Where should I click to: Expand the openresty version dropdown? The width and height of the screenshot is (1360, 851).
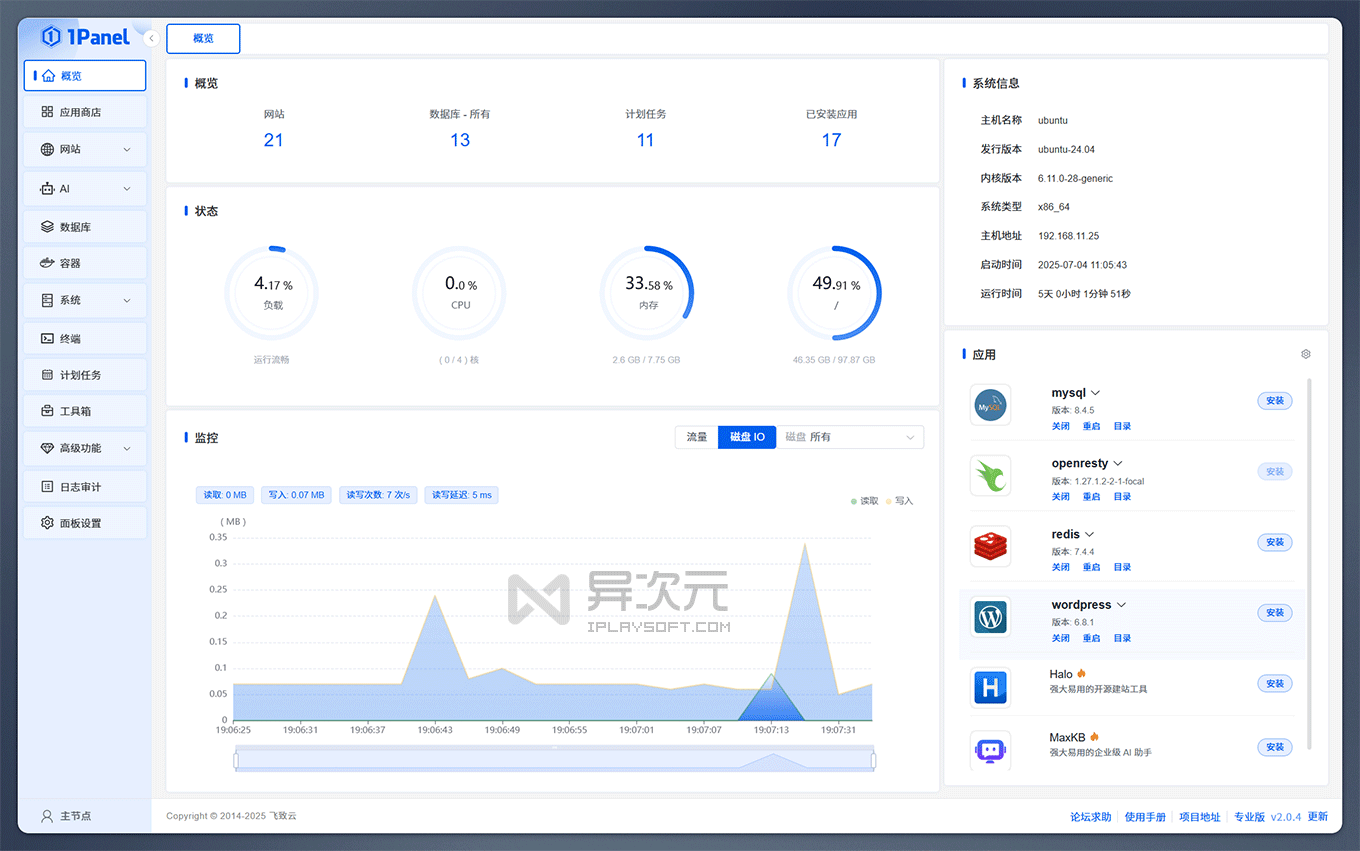pos(1118,464)
